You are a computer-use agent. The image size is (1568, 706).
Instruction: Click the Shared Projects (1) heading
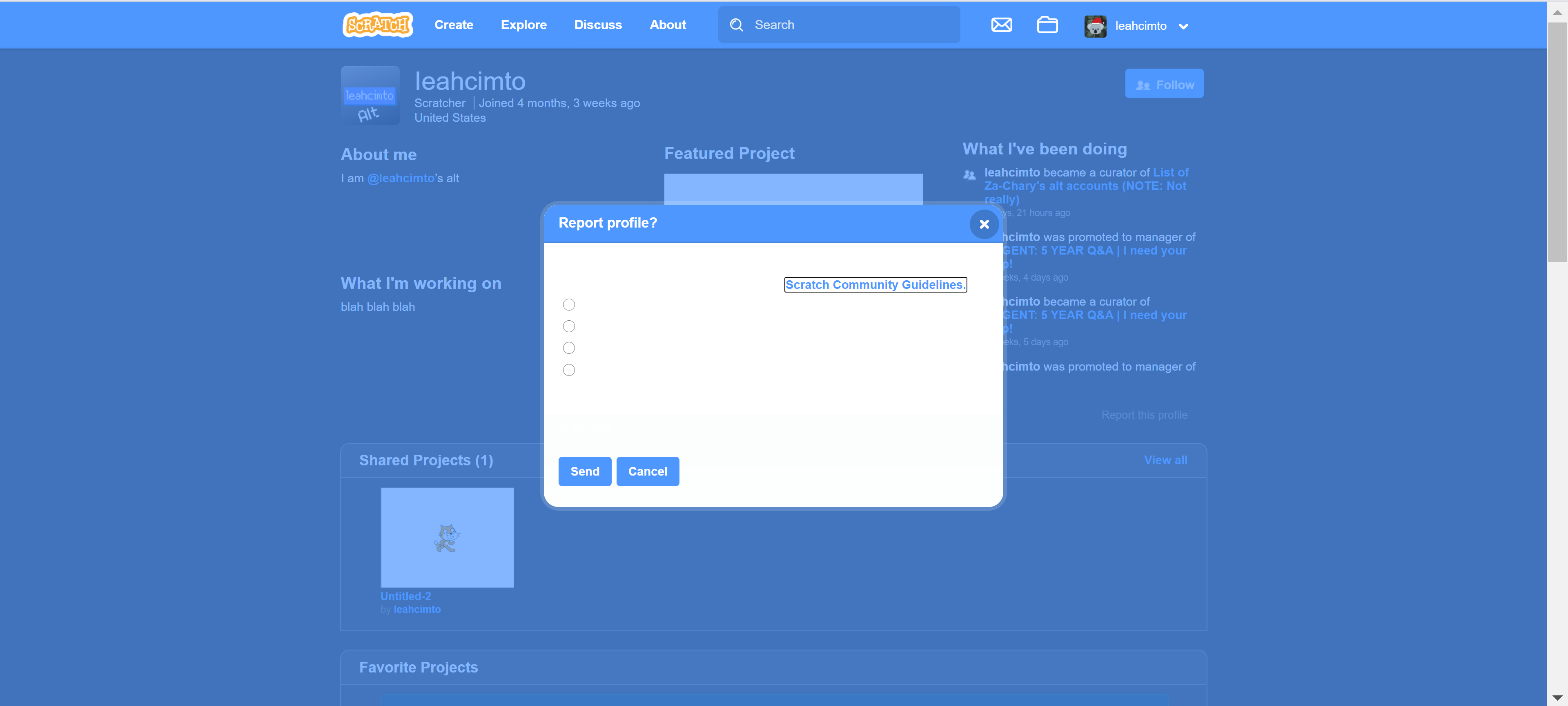(x=425, y=460)
